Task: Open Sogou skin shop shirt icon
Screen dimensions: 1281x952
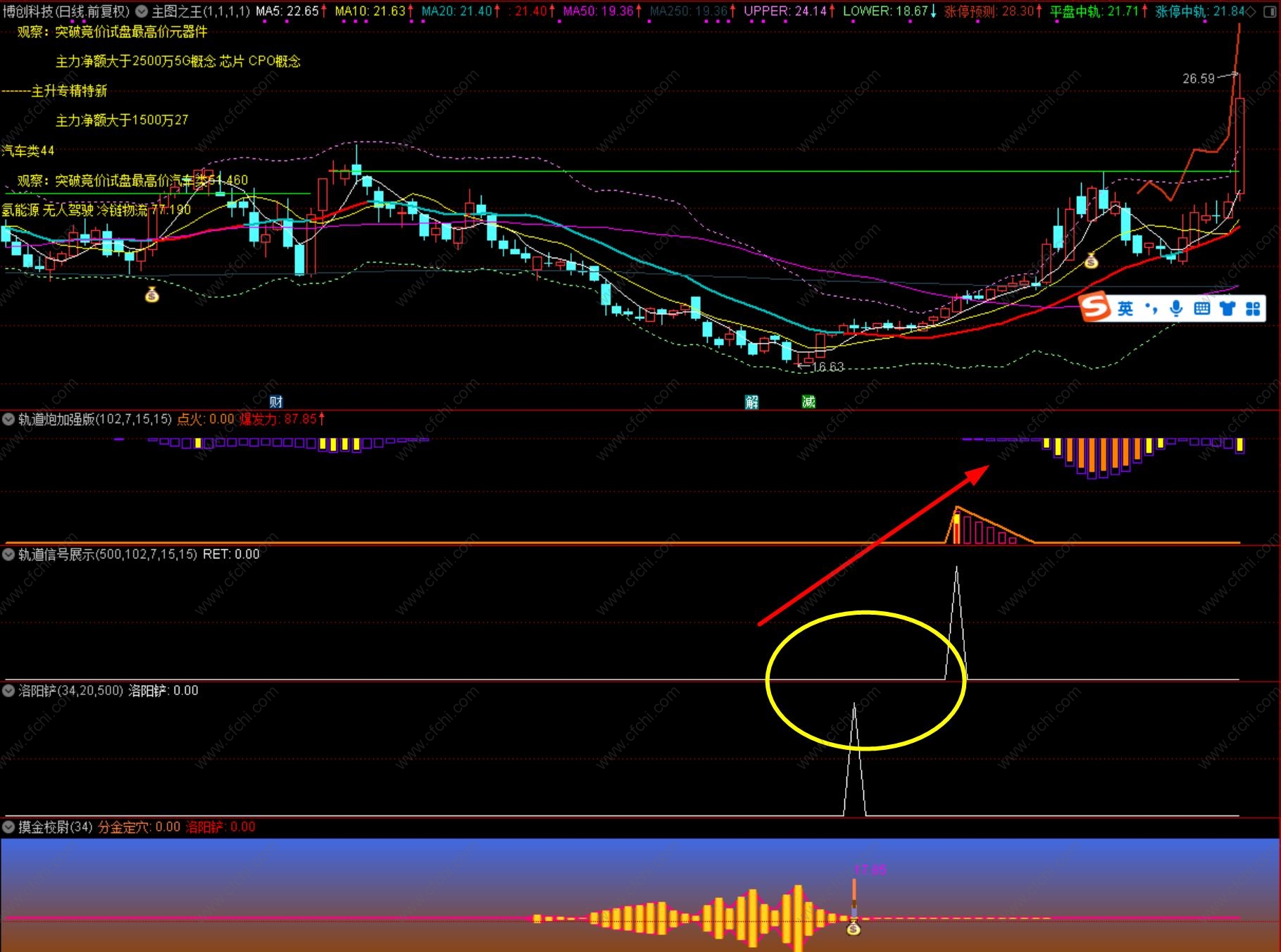Action: pos(1227,308)
